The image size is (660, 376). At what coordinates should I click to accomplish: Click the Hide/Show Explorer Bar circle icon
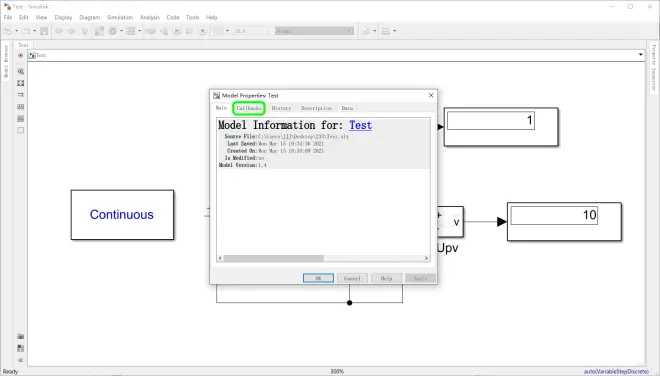click(x=21, y=55)
